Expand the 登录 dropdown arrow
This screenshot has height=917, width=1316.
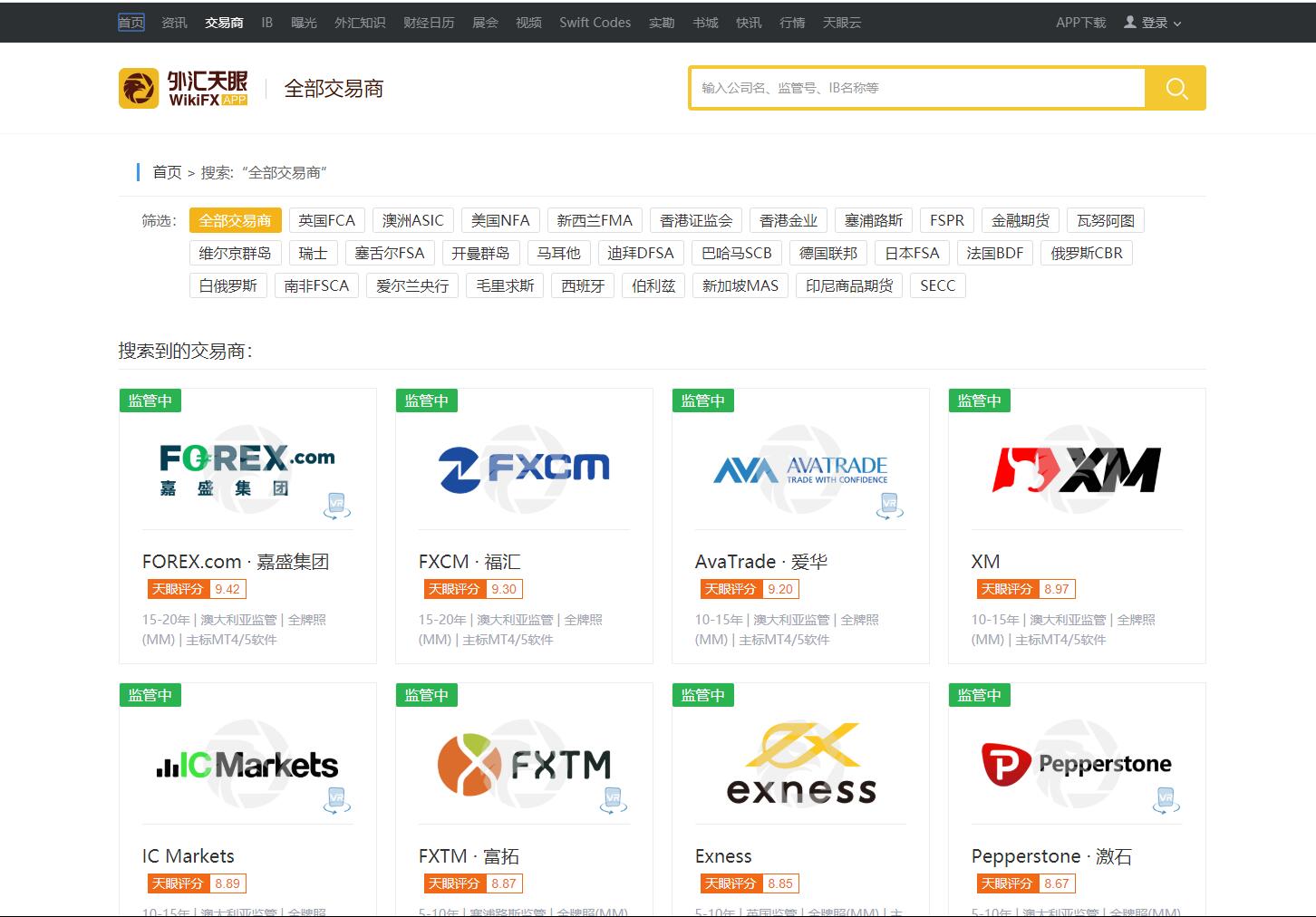tap(1177, 24)
